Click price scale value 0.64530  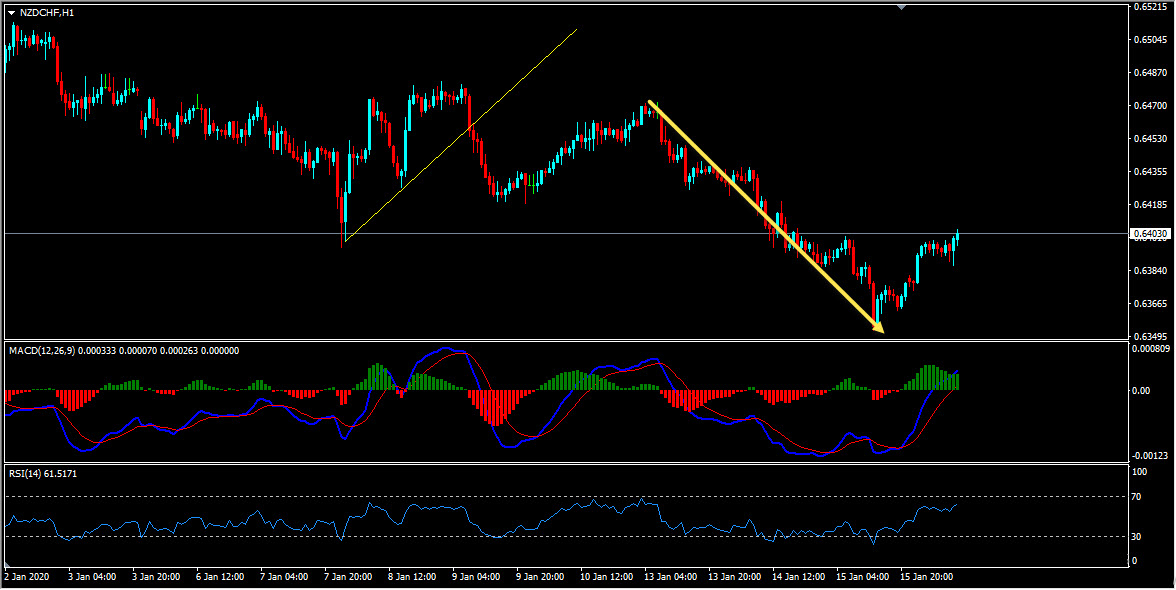point(1150,139)
